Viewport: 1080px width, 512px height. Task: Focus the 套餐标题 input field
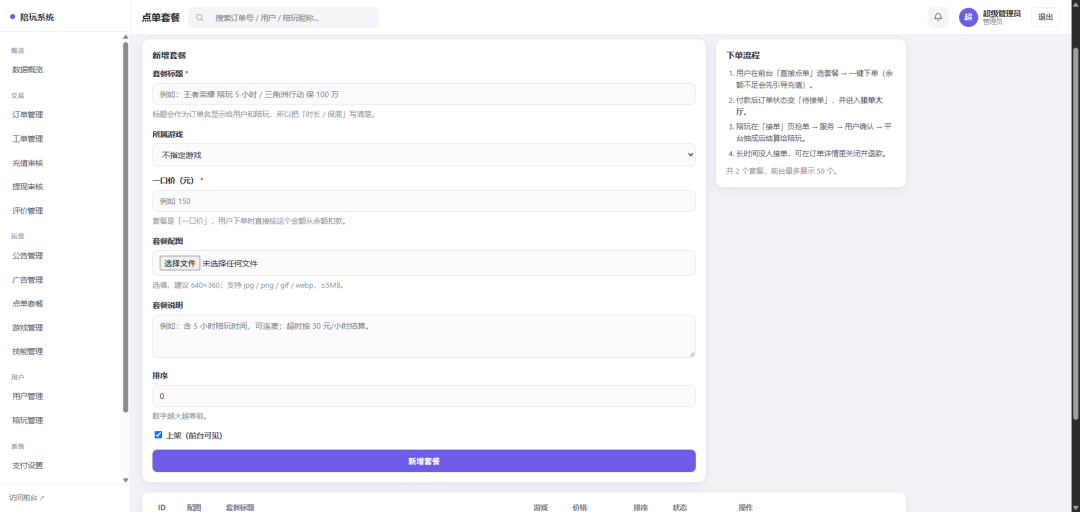click(x=424, y=94)
